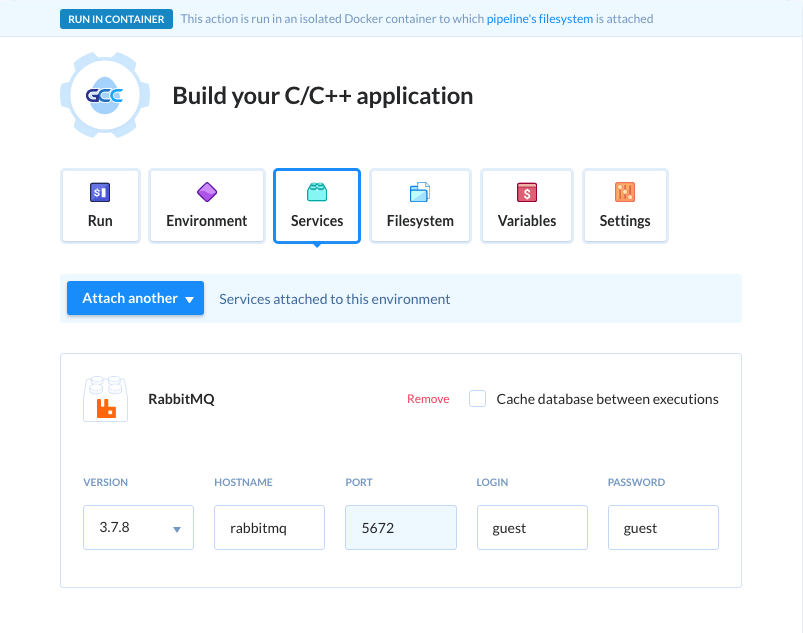Screen dimensions: 803x633
Task: Click the Filesystem folder icon
Action: [x=420, y=193]
